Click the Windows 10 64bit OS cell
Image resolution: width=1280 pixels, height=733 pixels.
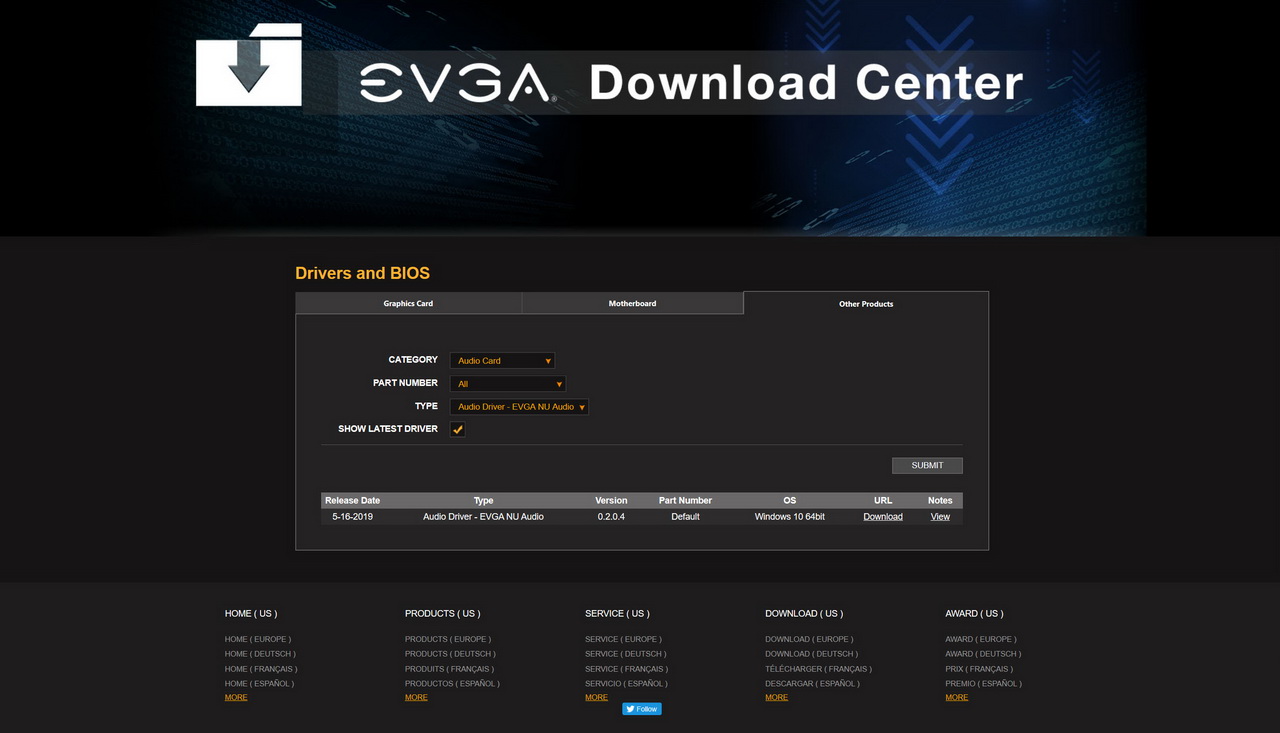coord(790,517)
